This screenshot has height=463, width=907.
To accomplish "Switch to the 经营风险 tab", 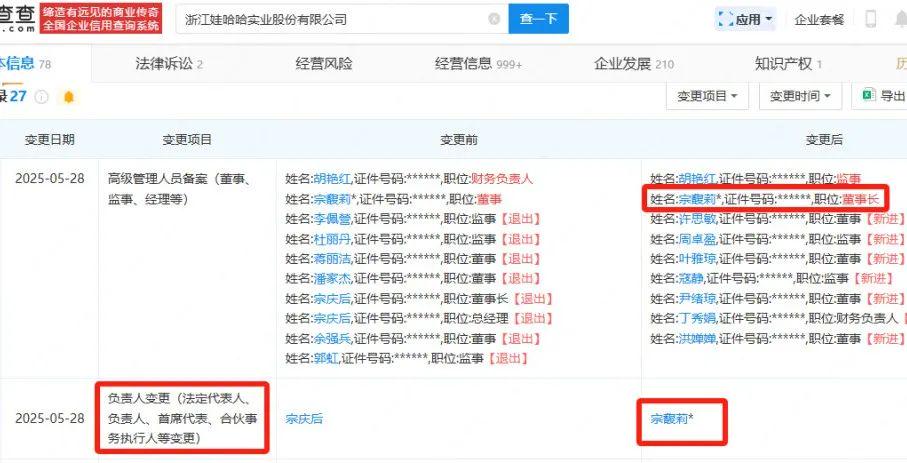I will tap(324, 64).
